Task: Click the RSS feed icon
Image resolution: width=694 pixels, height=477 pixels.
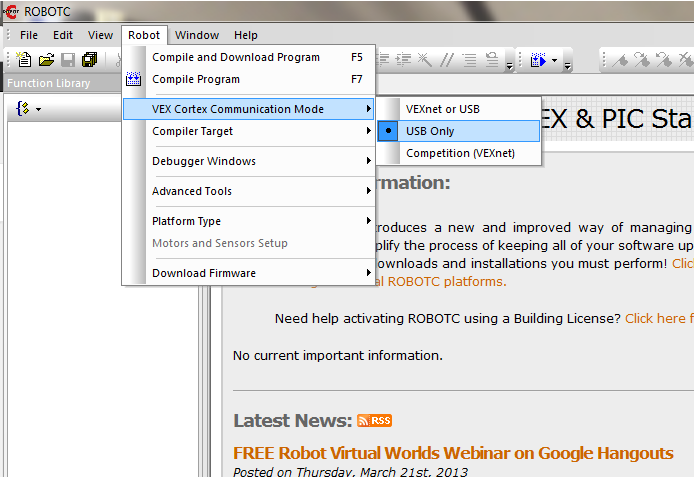Action: pyautogui.click(x=374, y=420)
